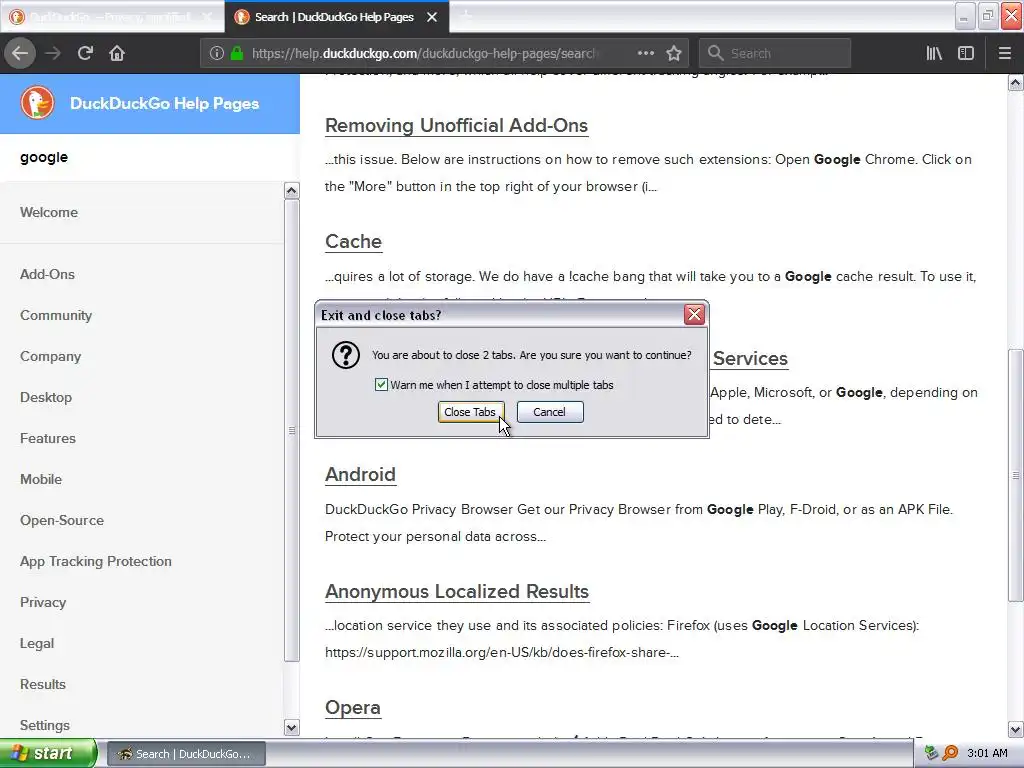
Task: Click the green network tray icon
Action: click(931, 753)
